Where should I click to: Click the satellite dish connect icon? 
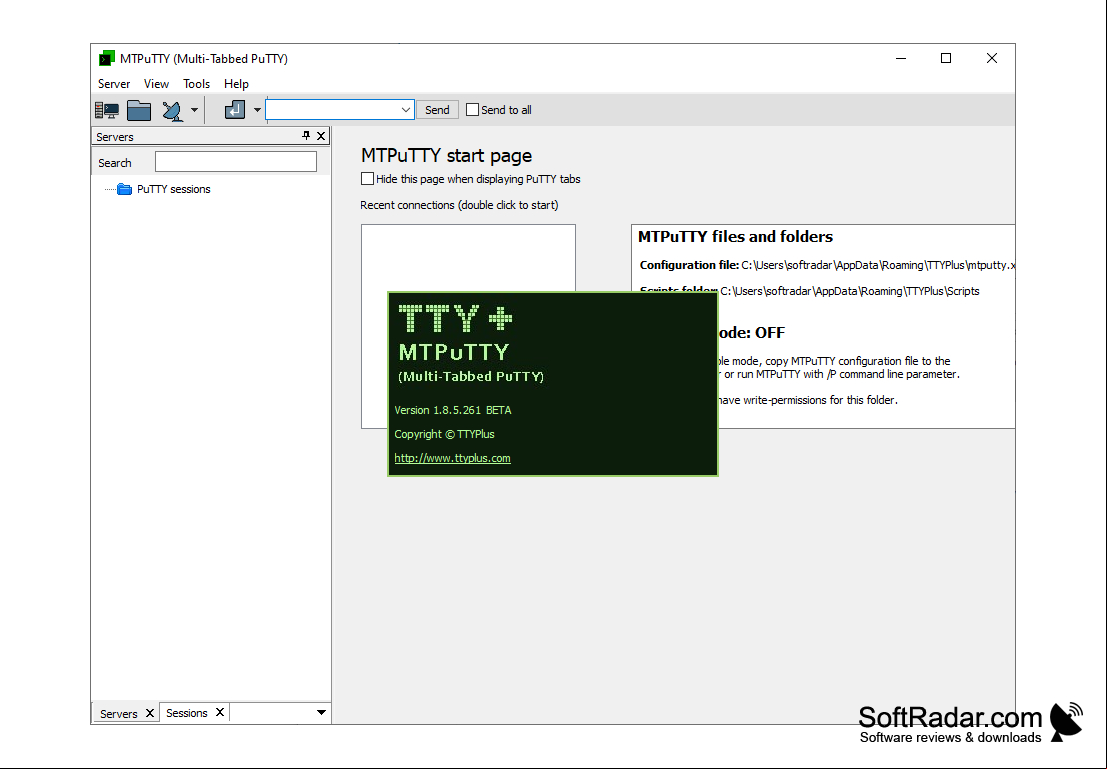(x=172, y=111)
